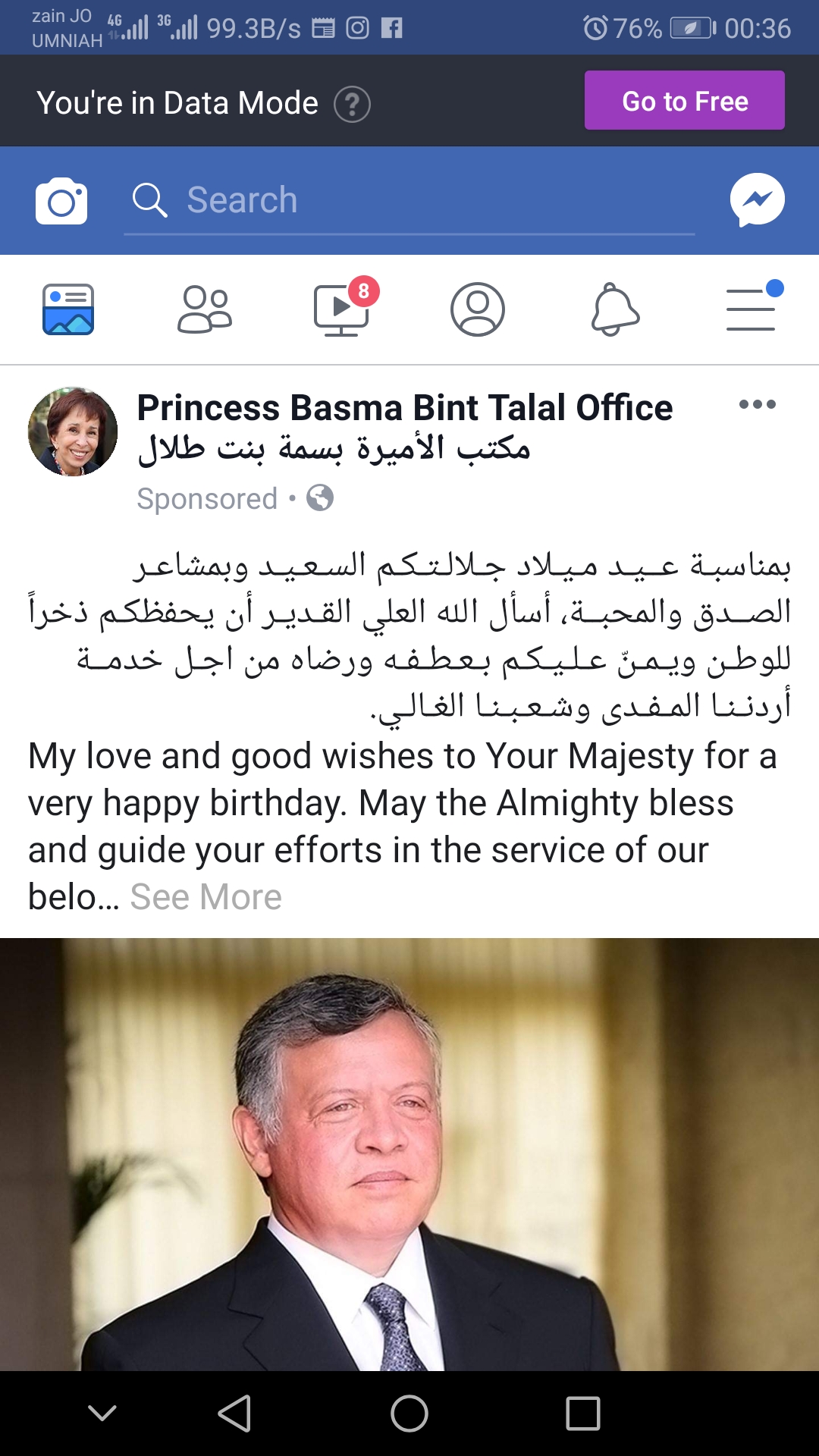Tap the public globe audience icon
This screenshot has height=1456, width=819.
point(320,498)
